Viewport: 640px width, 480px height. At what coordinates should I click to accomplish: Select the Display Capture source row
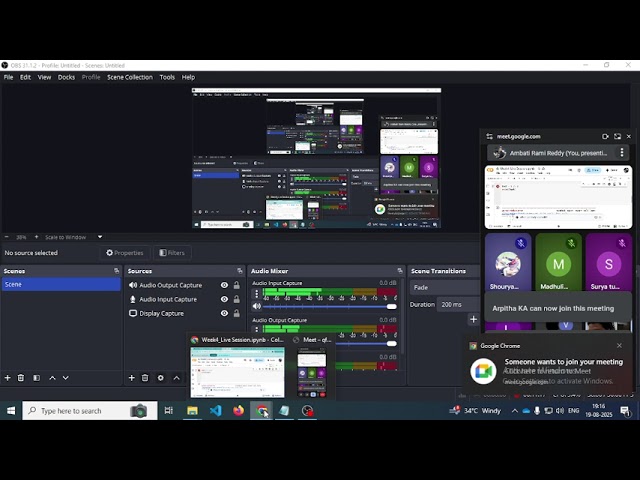click(x=184, y=313)
